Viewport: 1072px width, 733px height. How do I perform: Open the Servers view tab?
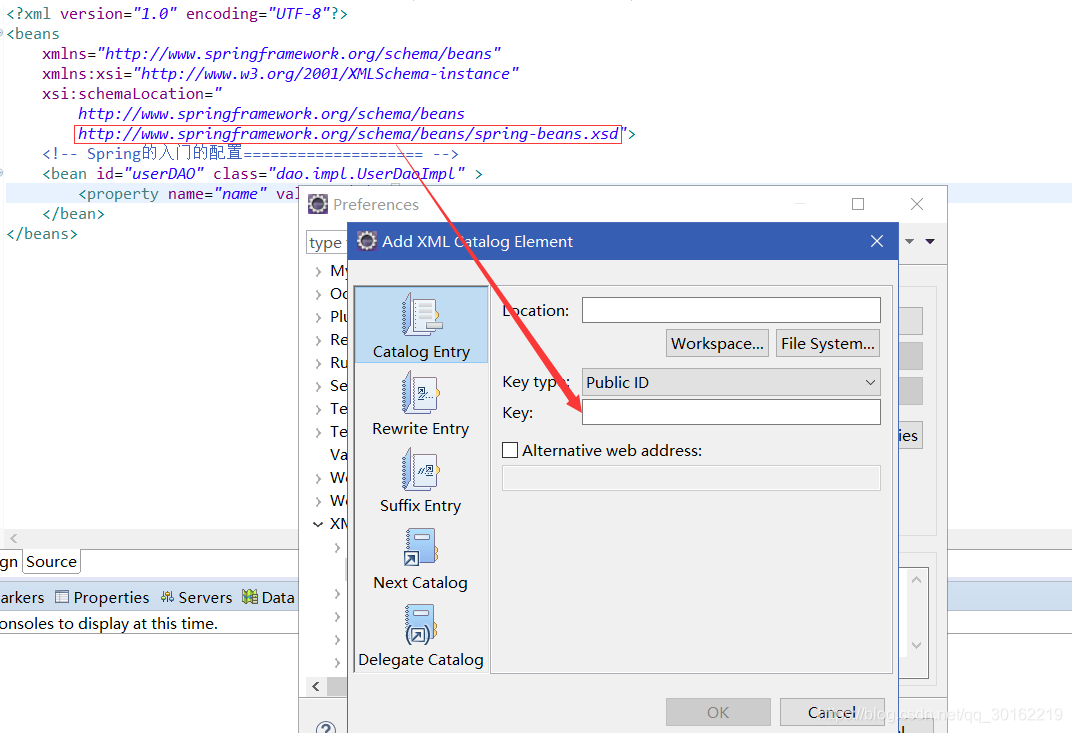(x=197, y=597)
